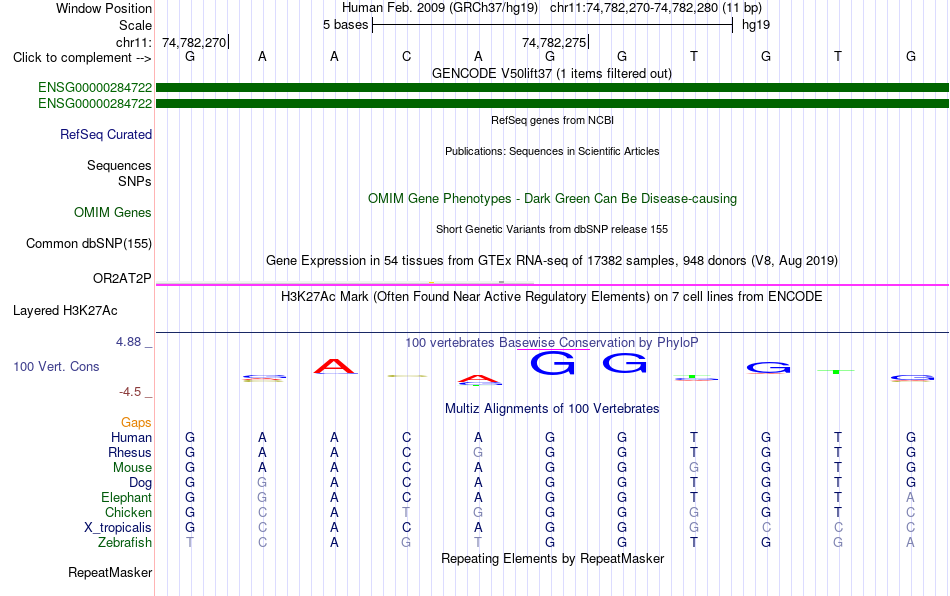950x596 pixels.
Task: Select the Elephant alignment row label
Action: pos(127,497)
